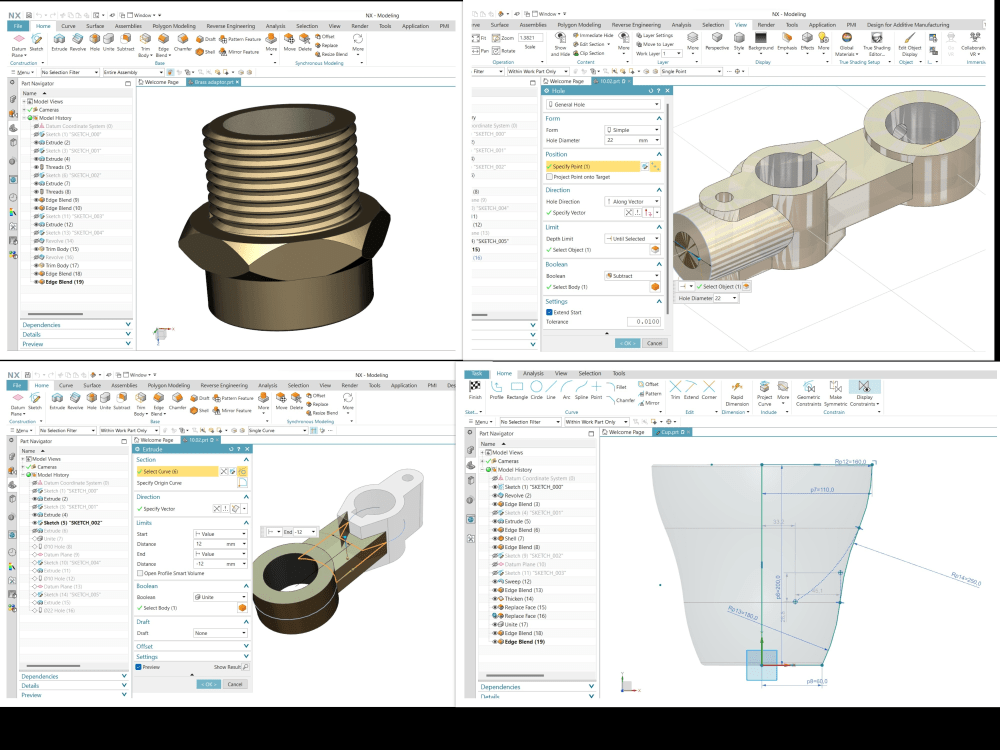Click OK in the Extrude dialog
Image resolution: width=1000 pixels, height=750 pixels.
207,684
